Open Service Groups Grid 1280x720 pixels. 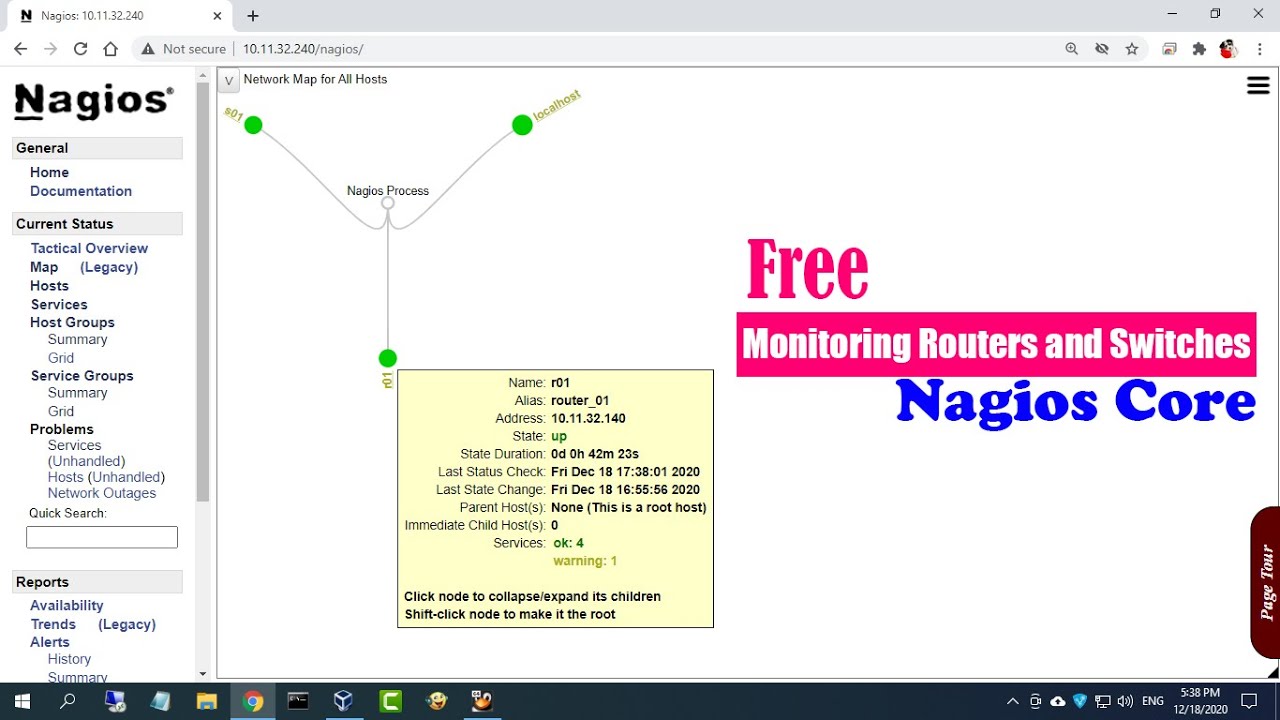[61, 411]
